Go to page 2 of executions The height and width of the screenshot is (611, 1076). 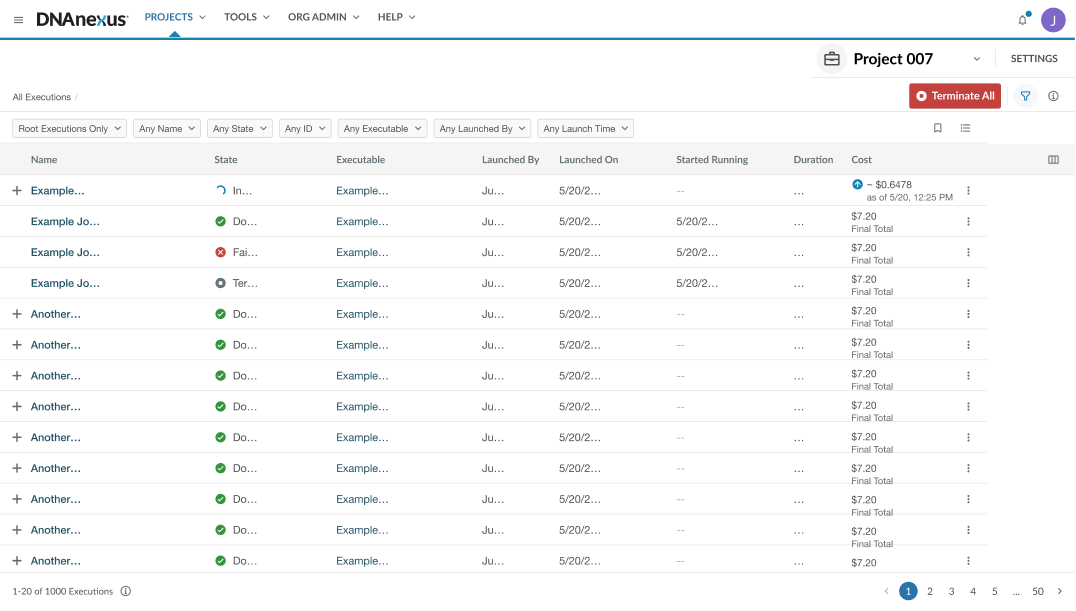click(930, 592)
